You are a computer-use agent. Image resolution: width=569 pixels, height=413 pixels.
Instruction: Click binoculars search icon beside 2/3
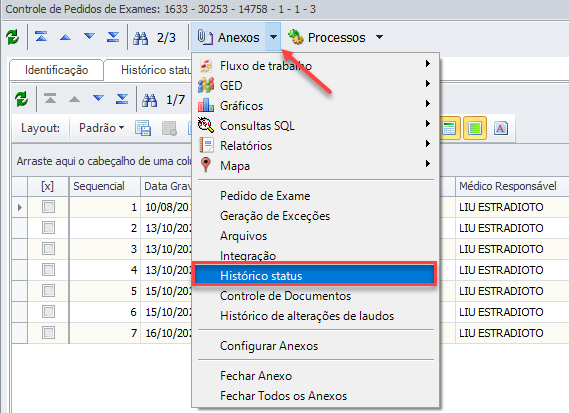tap(140, 38)
